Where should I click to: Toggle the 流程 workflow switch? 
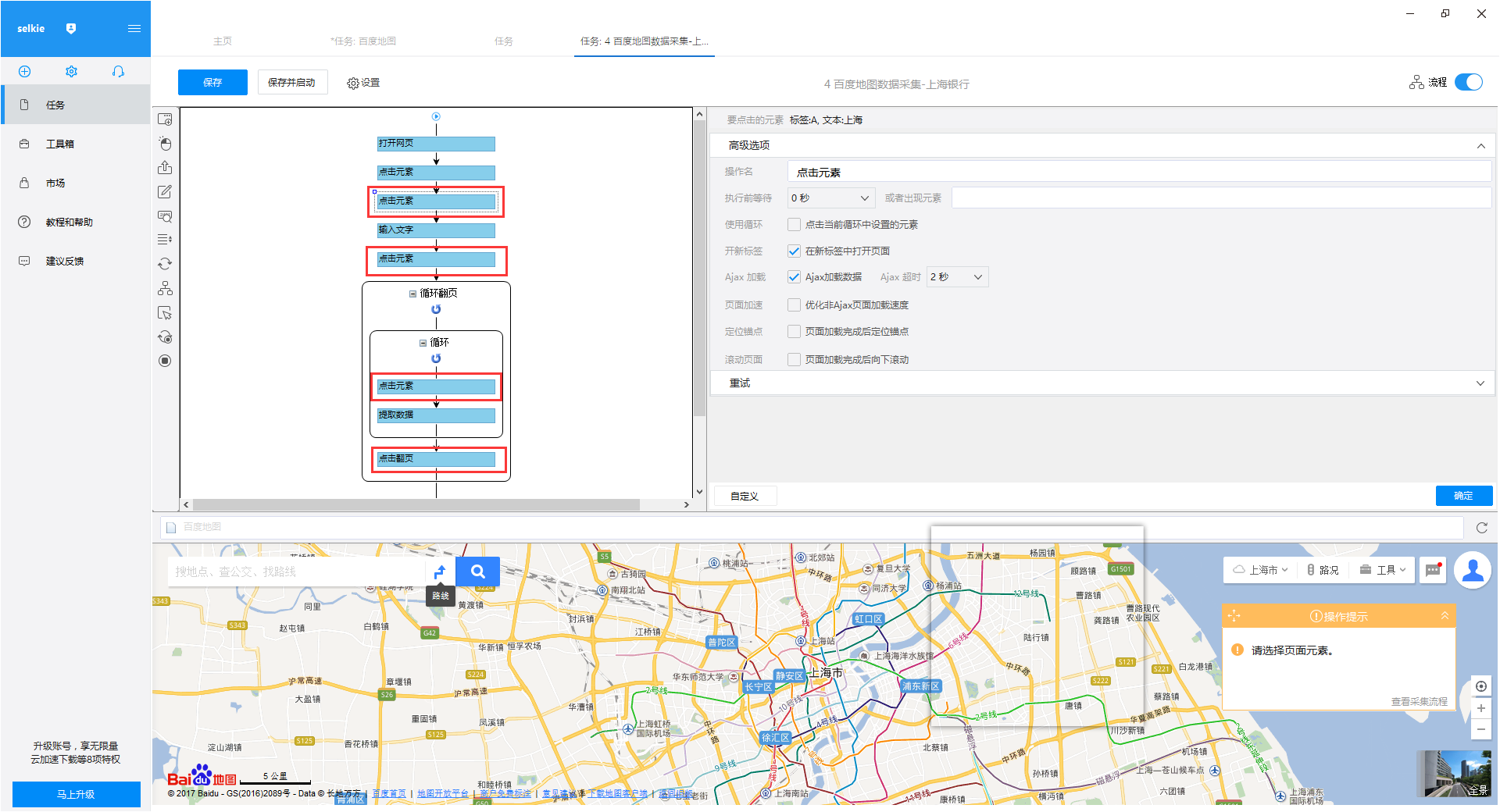1469,83
